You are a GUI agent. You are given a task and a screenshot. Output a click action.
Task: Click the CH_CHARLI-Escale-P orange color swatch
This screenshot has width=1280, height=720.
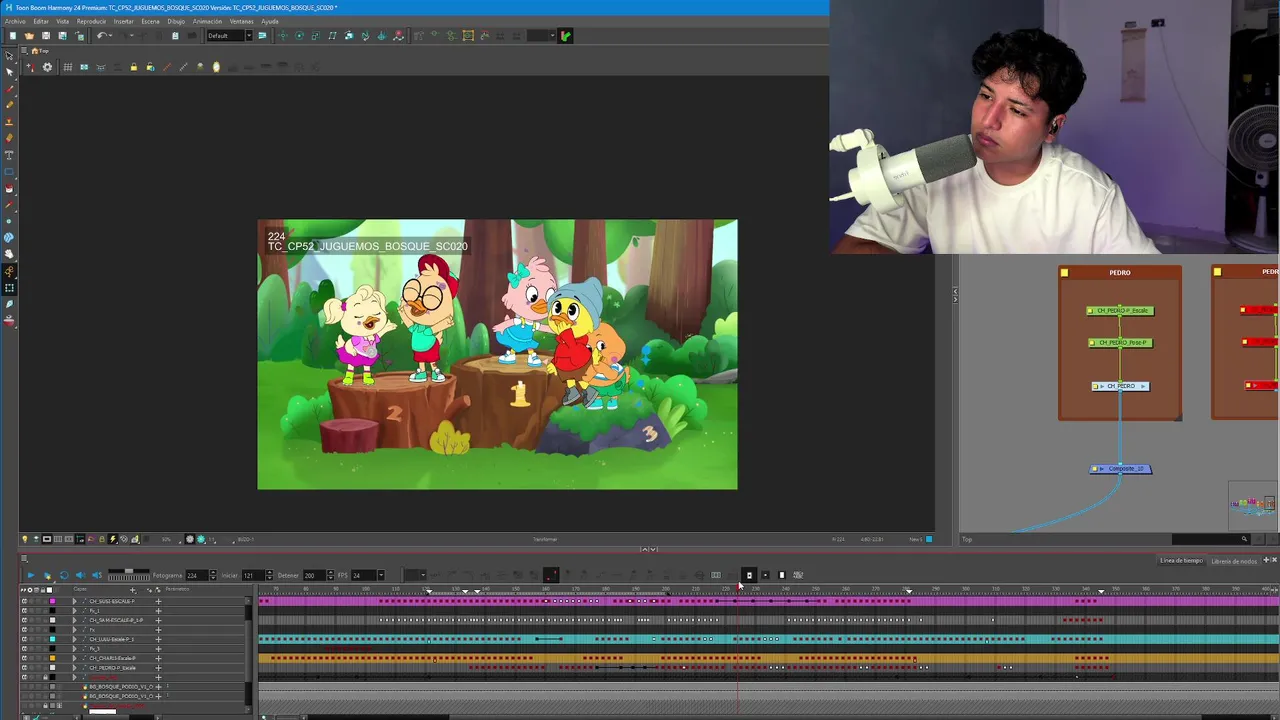tap(52, 658)
